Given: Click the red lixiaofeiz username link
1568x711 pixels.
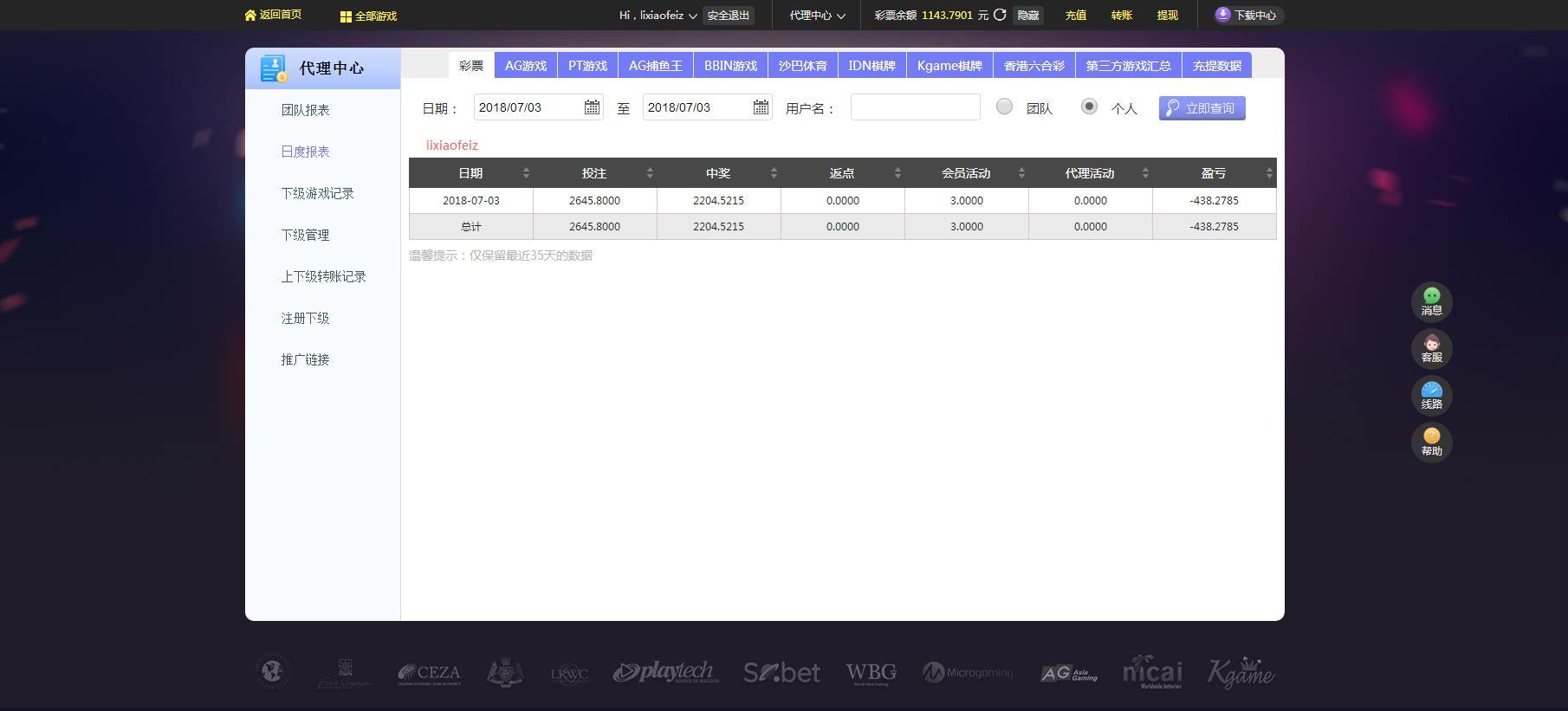Looking at the screenshot, I should click(451, 145).
